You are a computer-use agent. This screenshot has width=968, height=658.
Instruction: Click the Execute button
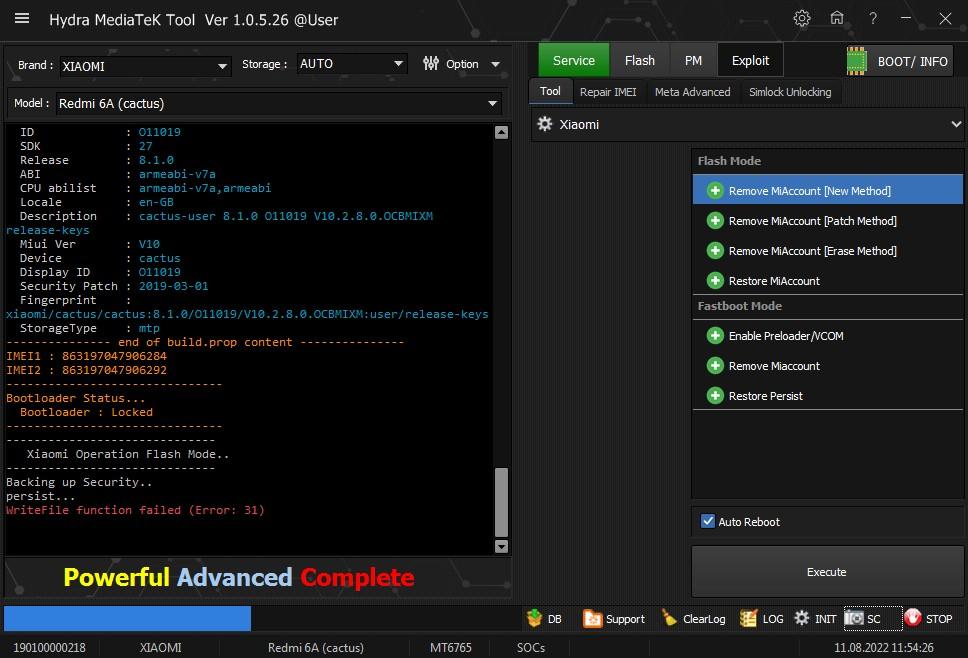coord(826,572)
